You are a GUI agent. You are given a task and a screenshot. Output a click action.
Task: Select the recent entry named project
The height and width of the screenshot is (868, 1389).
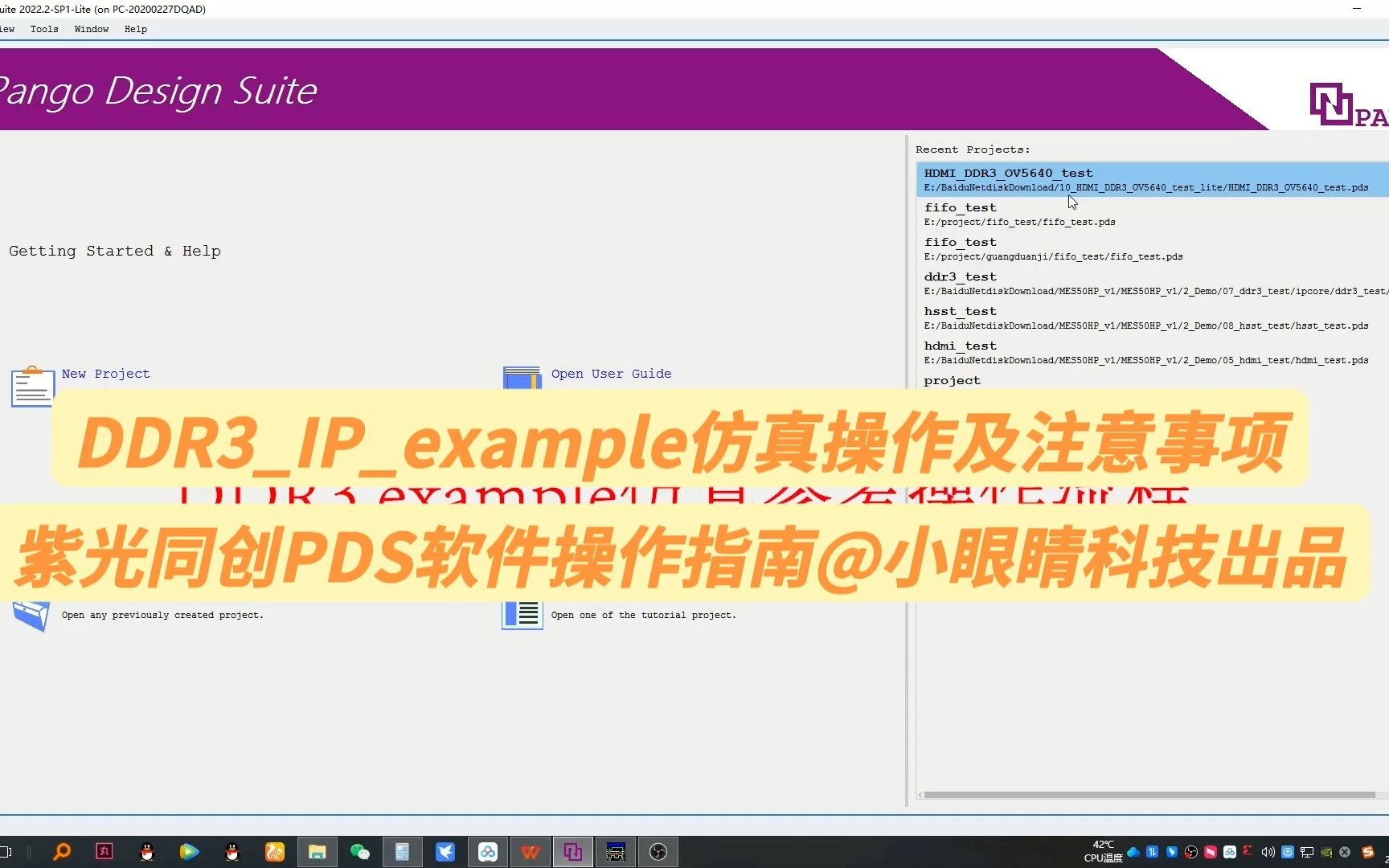click(x=952, y=380)
